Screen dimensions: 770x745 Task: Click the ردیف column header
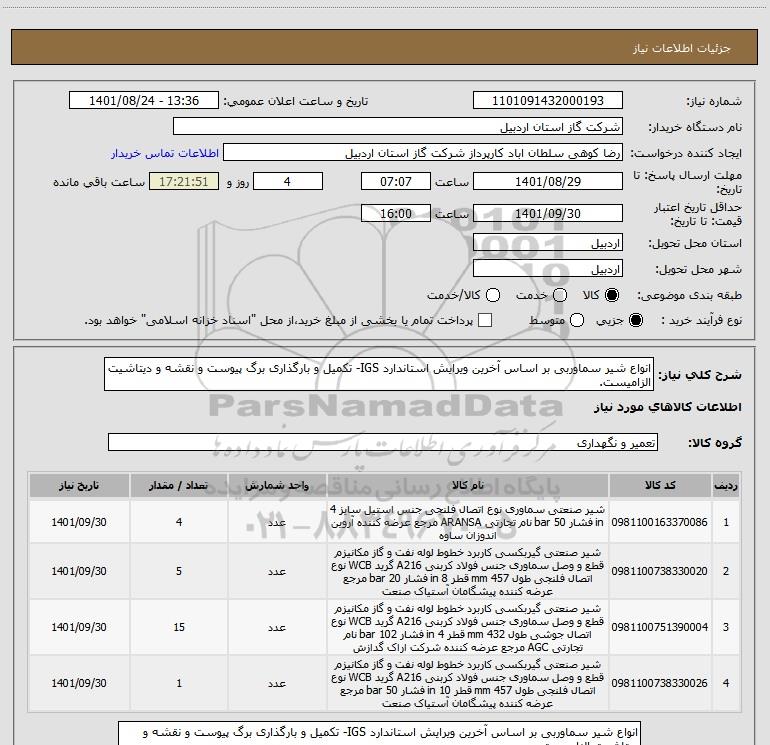pos(726,486)
